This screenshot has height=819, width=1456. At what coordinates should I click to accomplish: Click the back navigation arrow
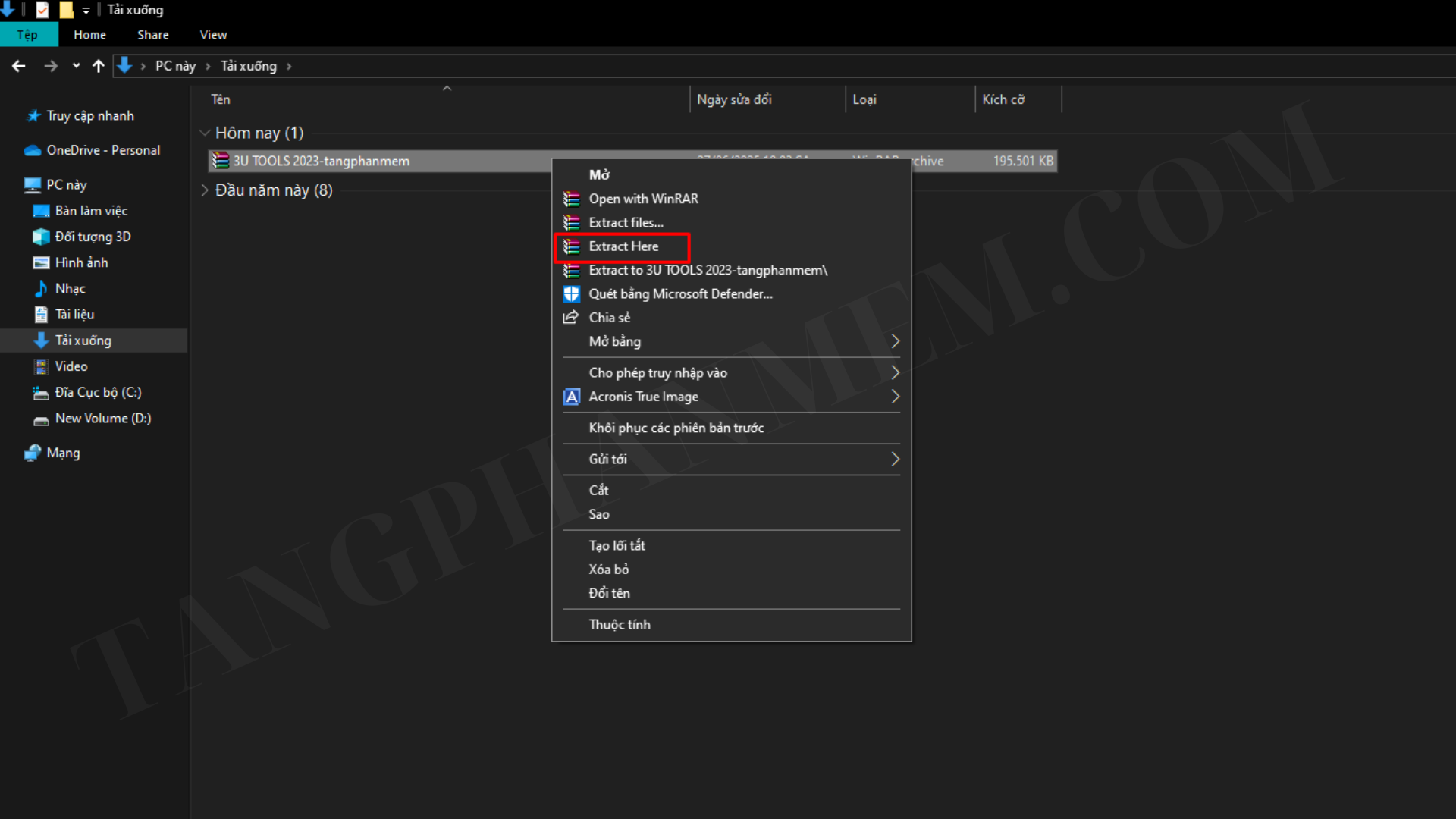point(19,66)
